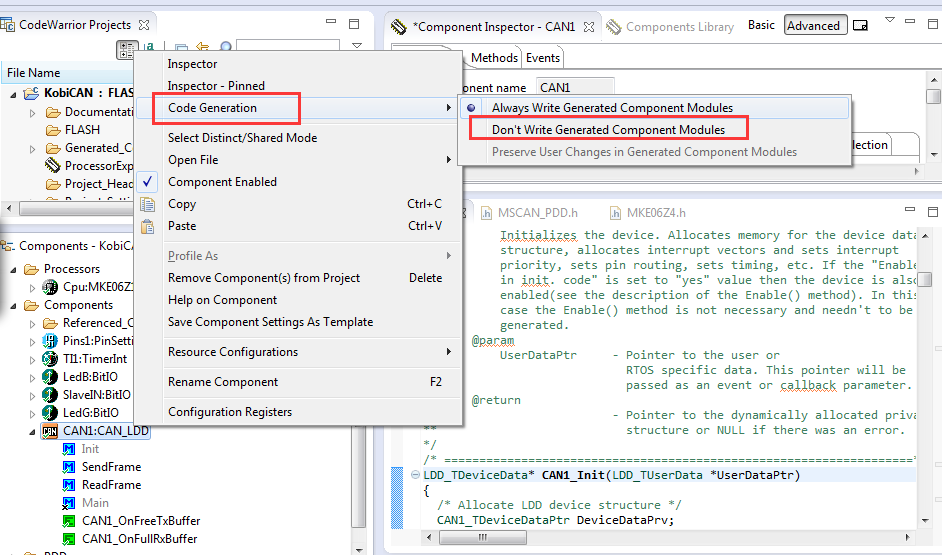
Task: Click the Component Inspector chip icon
Action: click(x=398, y=27)
